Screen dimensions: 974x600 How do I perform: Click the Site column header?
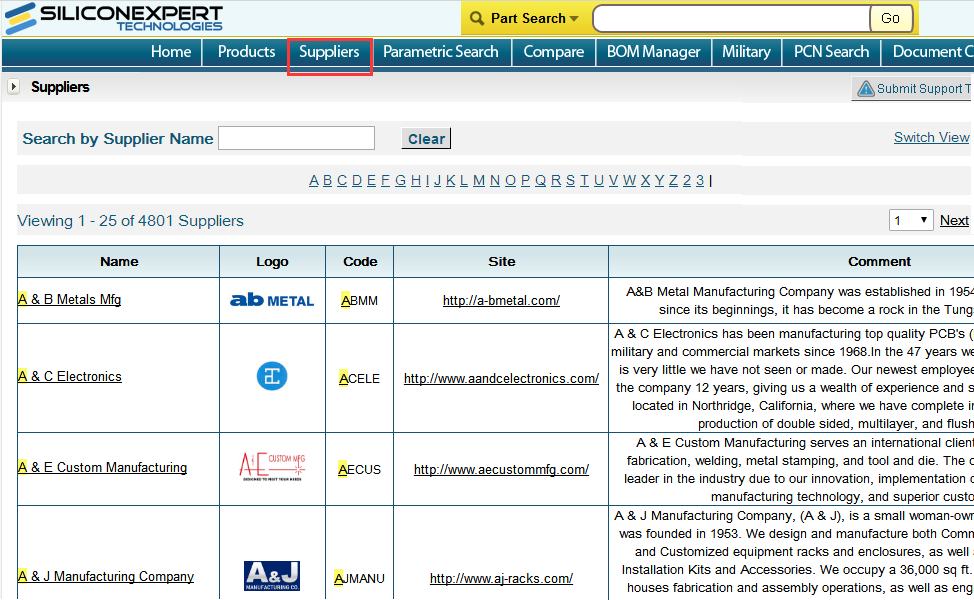click(x=501, y=261)
